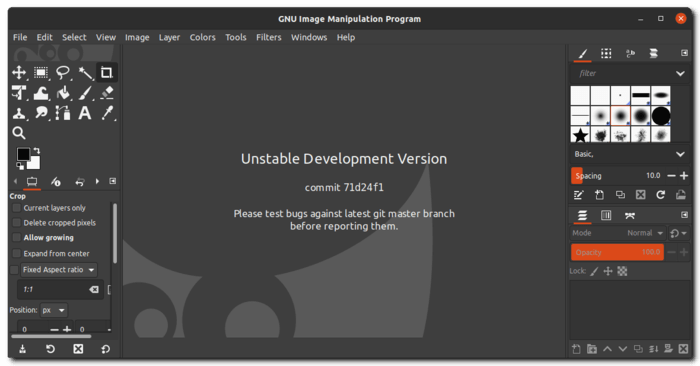Select the Crop tool
Viewport: 700px width, 366px height.
107,72
